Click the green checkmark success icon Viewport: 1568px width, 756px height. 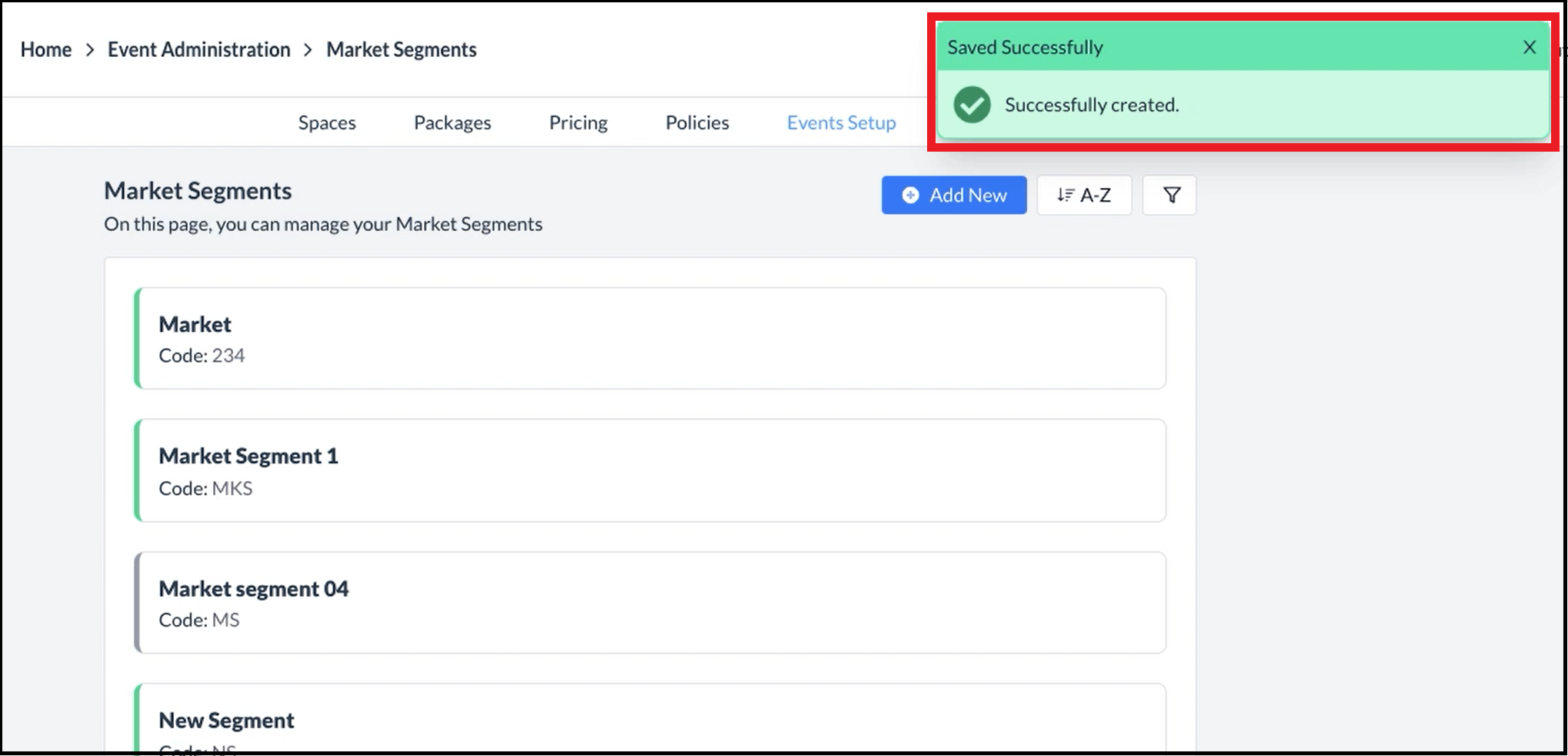tap(972, 105)
